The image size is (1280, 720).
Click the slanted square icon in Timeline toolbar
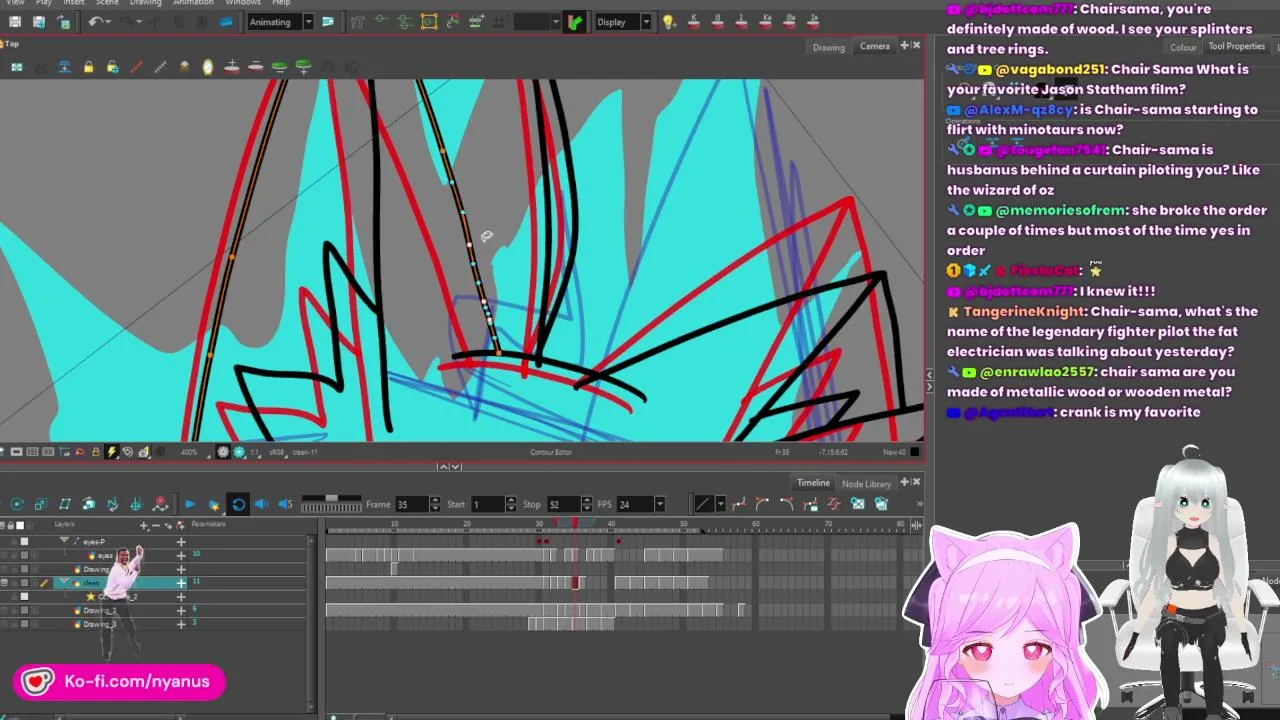tap(65, 504)
